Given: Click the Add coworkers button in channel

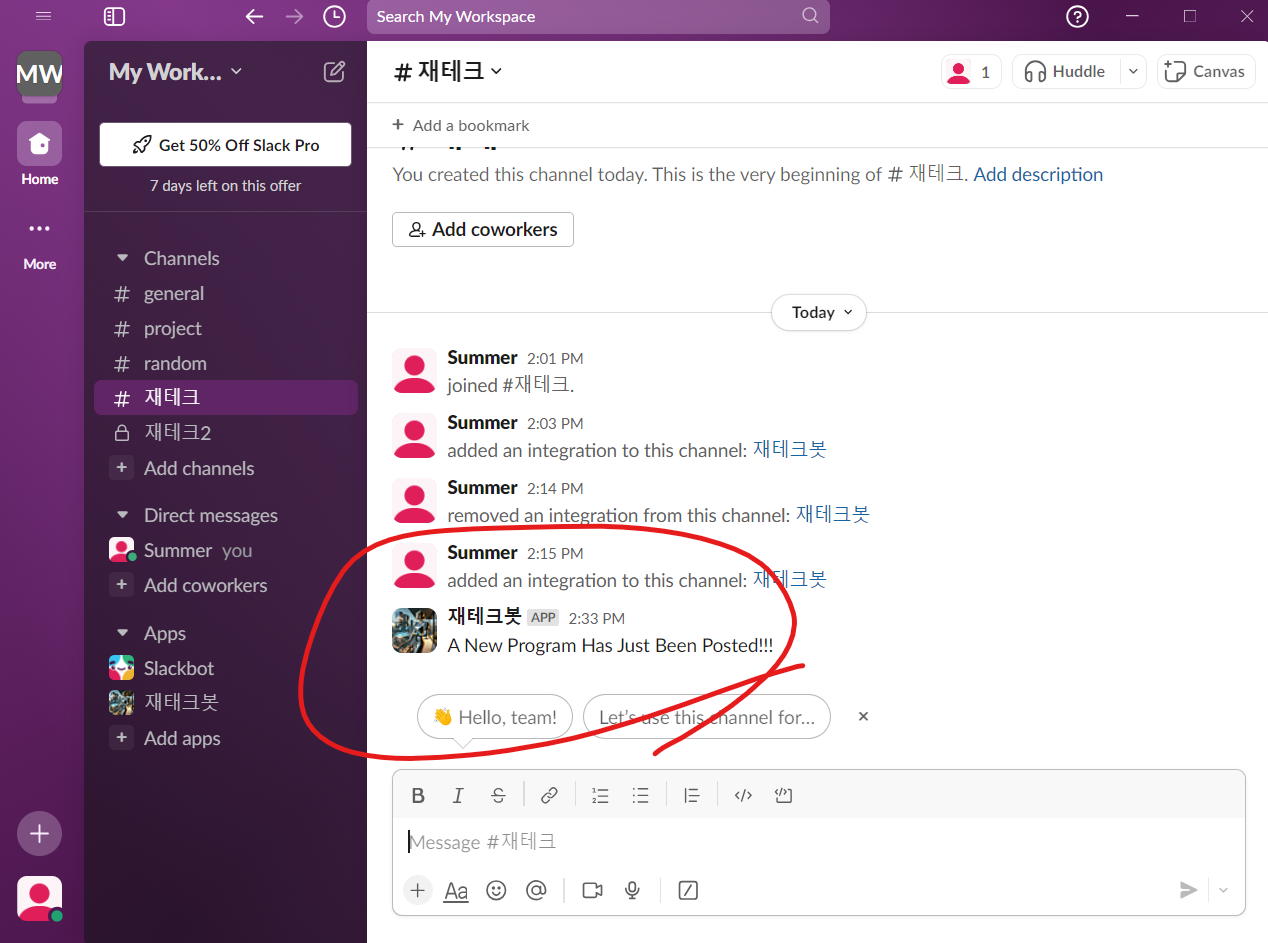Looking at the screenshot, I should (483, 229).
